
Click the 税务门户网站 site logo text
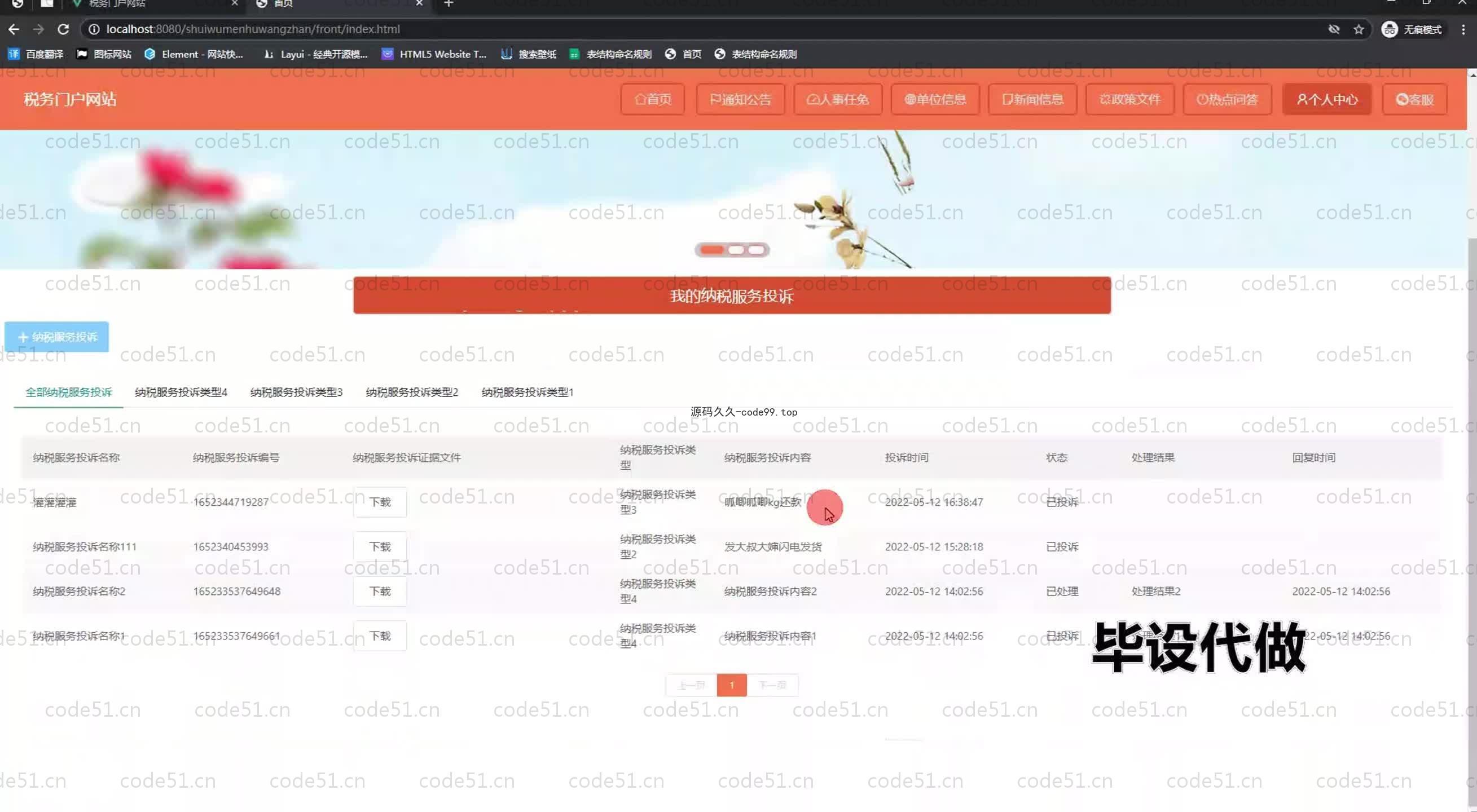(x=70, y=99)
